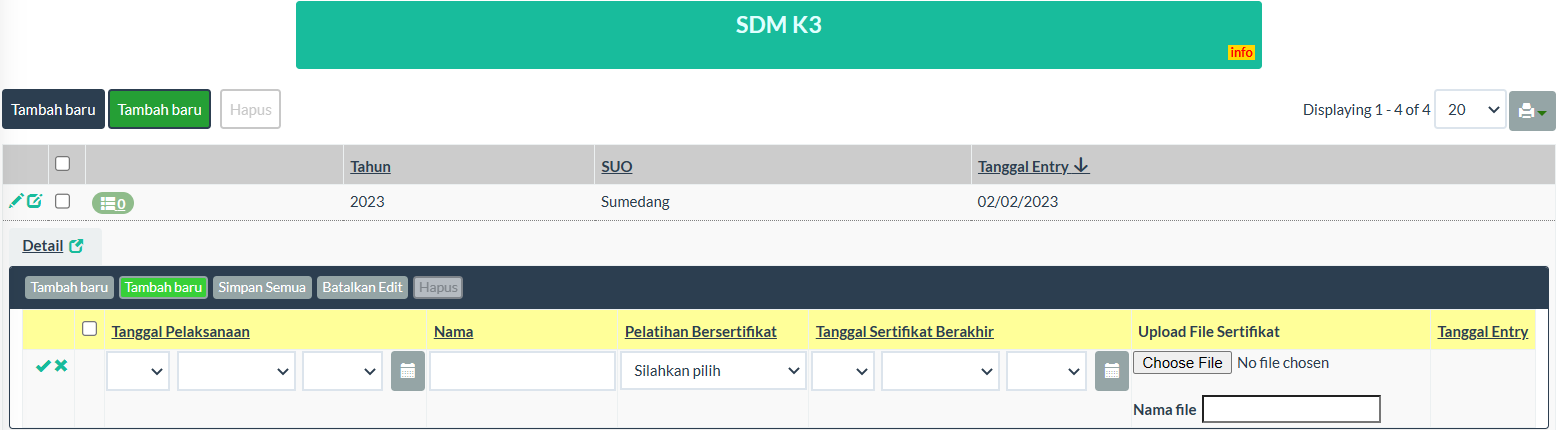Click the pencil edit icon for Sumedang row

pos(15,201)
